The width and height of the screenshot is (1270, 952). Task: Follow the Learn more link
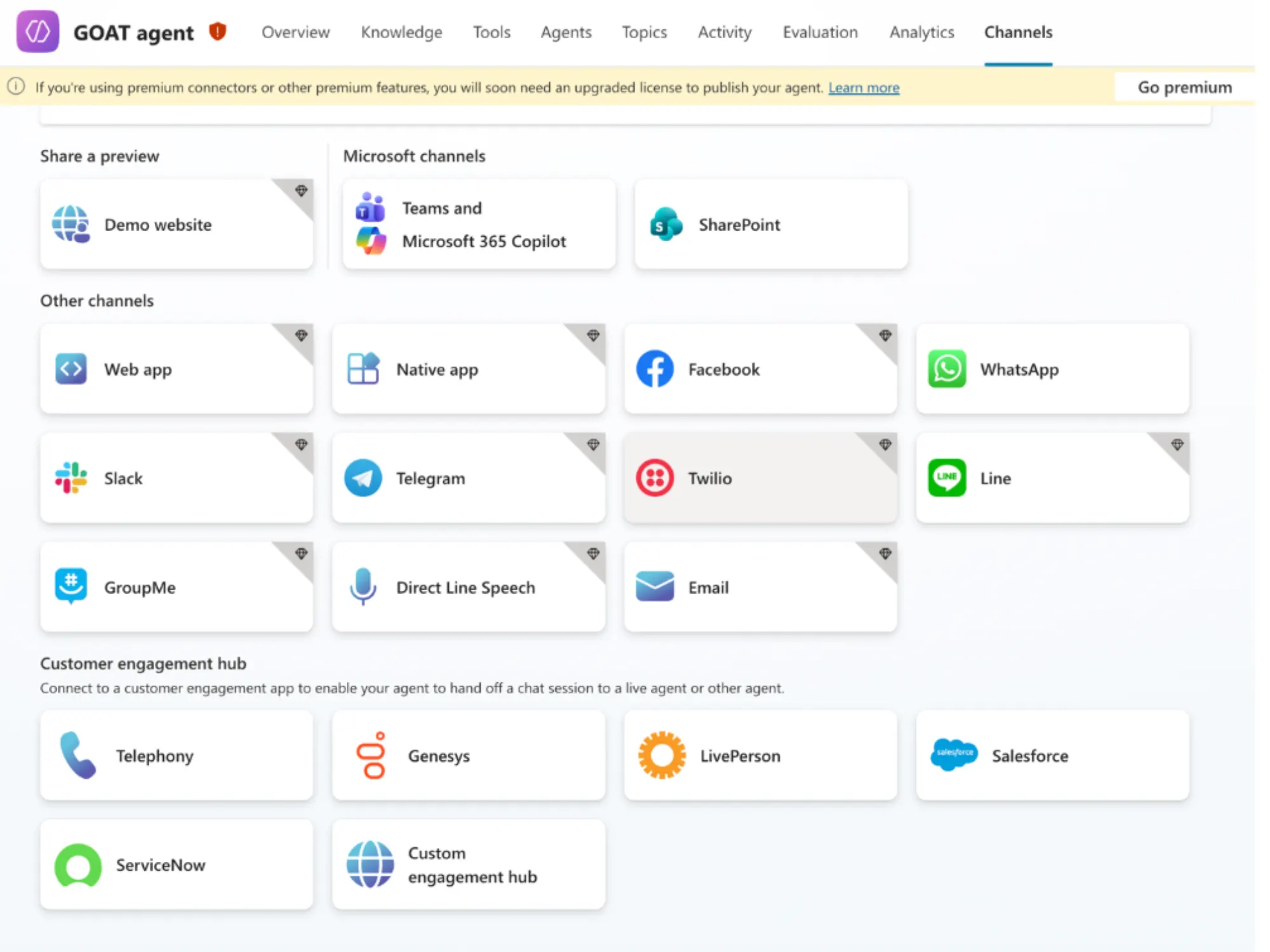tap(864, 87)
